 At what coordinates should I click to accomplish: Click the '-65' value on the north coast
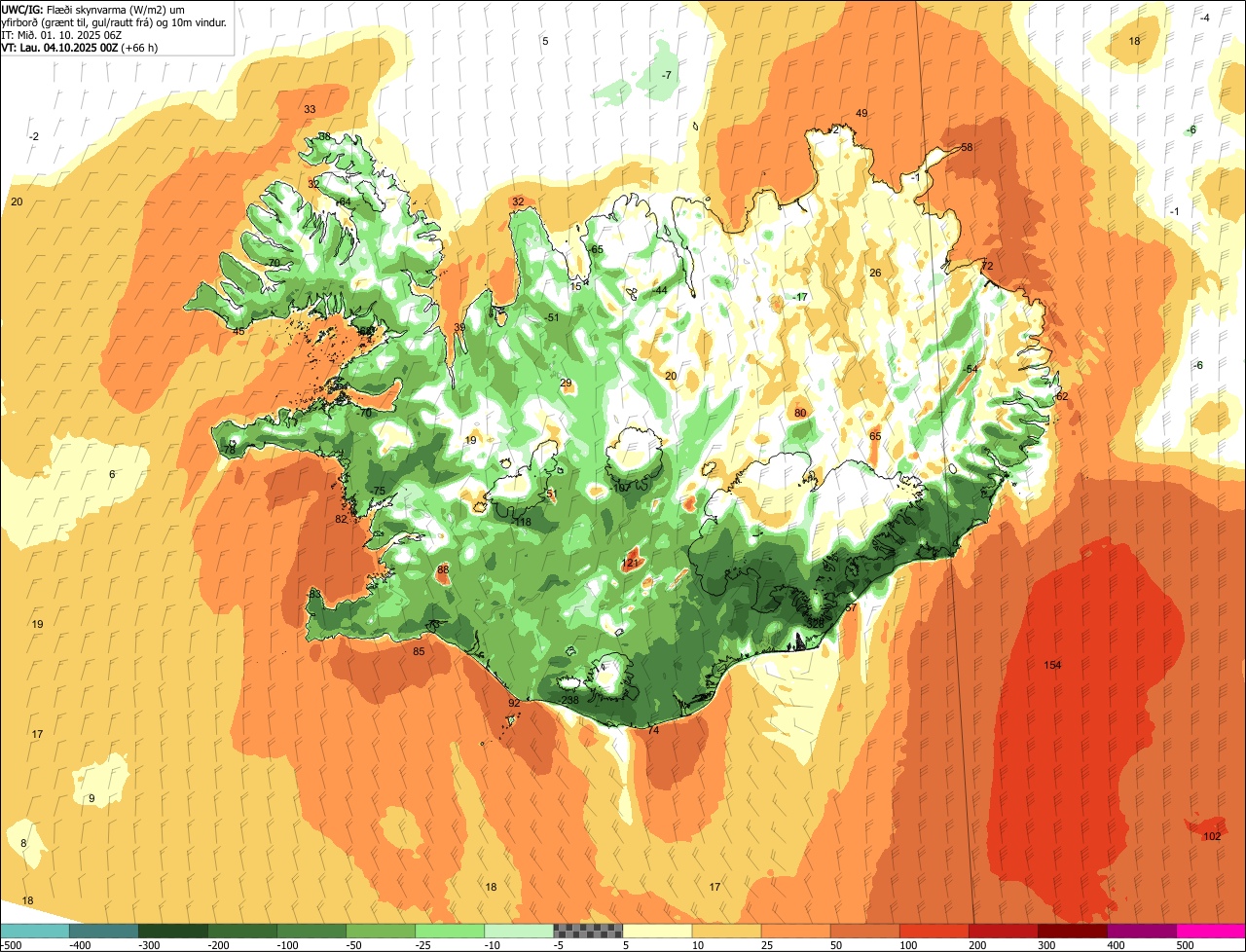click(x=595, y=249)
